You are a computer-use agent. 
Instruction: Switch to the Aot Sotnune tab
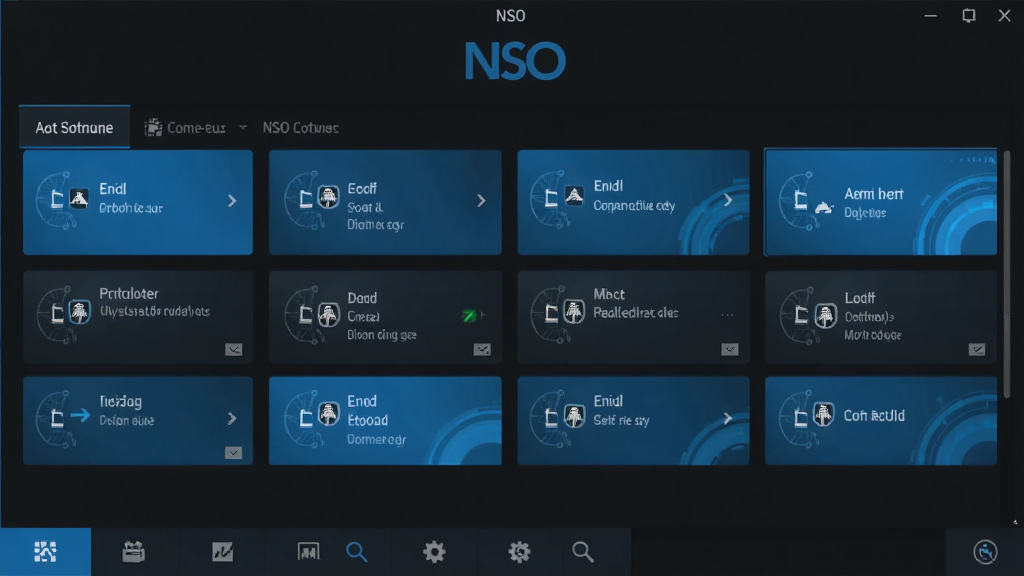click(x=74, y=127)
